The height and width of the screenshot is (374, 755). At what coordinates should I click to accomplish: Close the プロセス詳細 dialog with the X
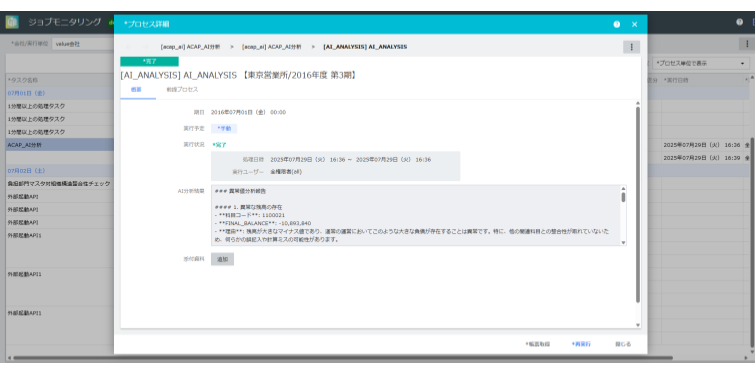(634, 25)
